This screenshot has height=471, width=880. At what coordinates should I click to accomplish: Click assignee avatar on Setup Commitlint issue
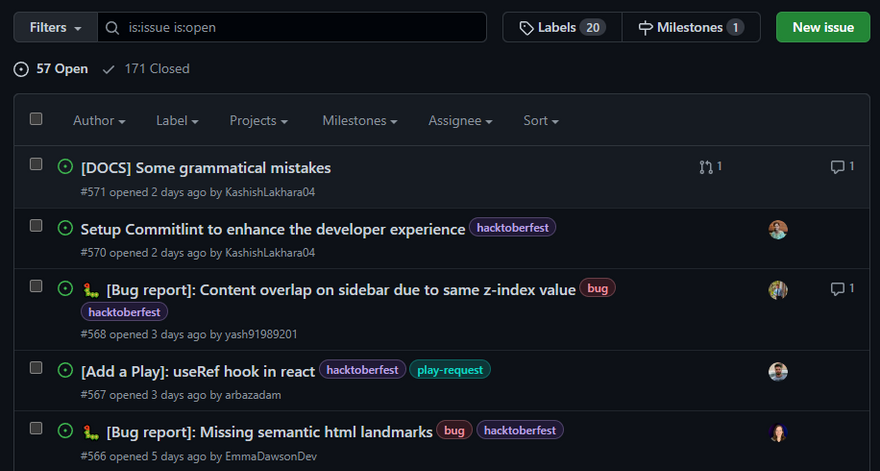(x=778, y=229)
